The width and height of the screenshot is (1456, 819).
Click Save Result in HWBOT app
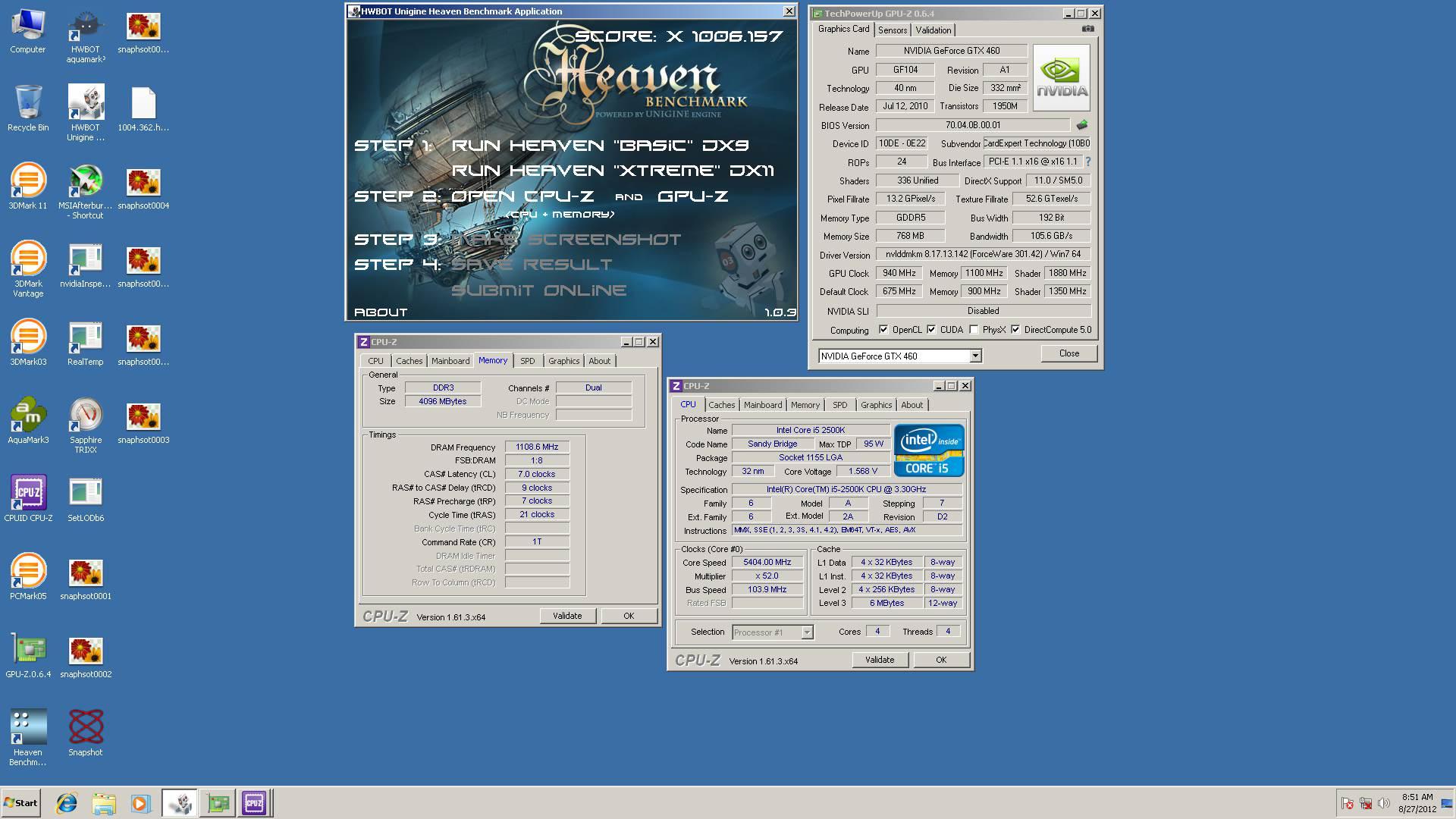(531, 264)
